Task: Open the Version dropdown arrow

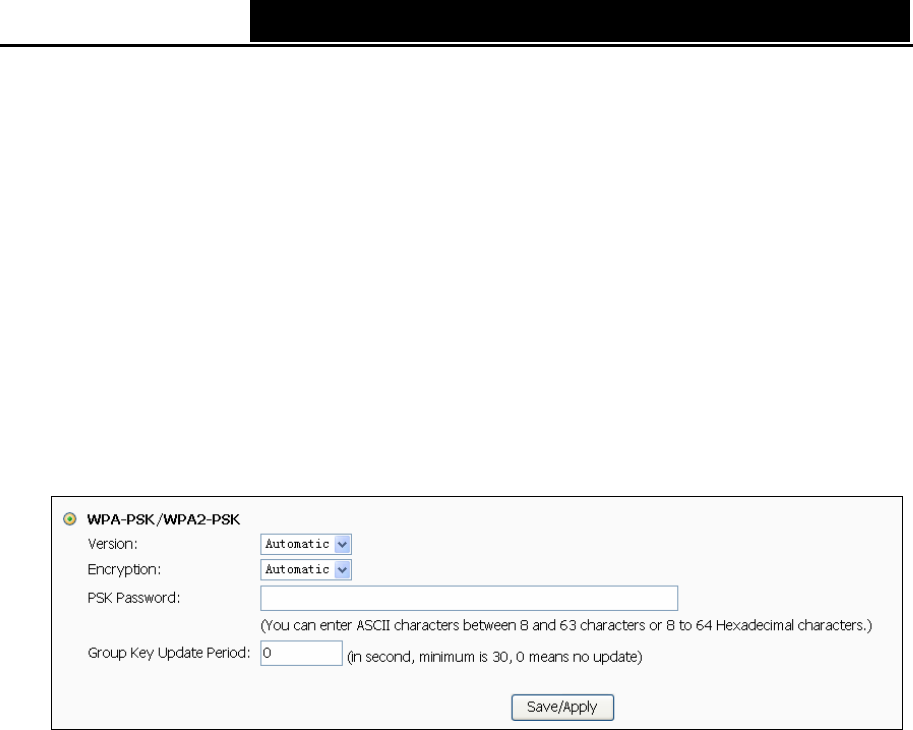Action: pos(342,544)
